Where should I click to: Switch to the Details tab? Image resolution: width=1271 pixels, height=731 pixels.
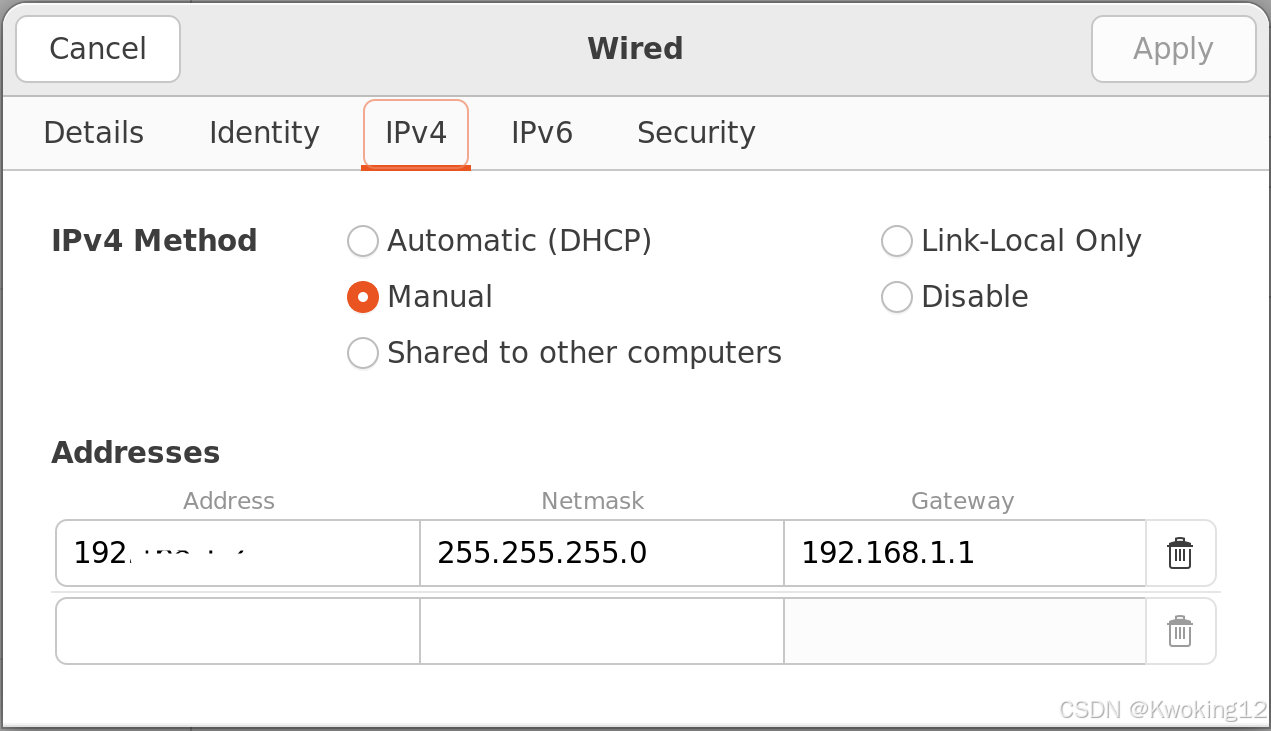pyautogui.click(x=94, y=133)
